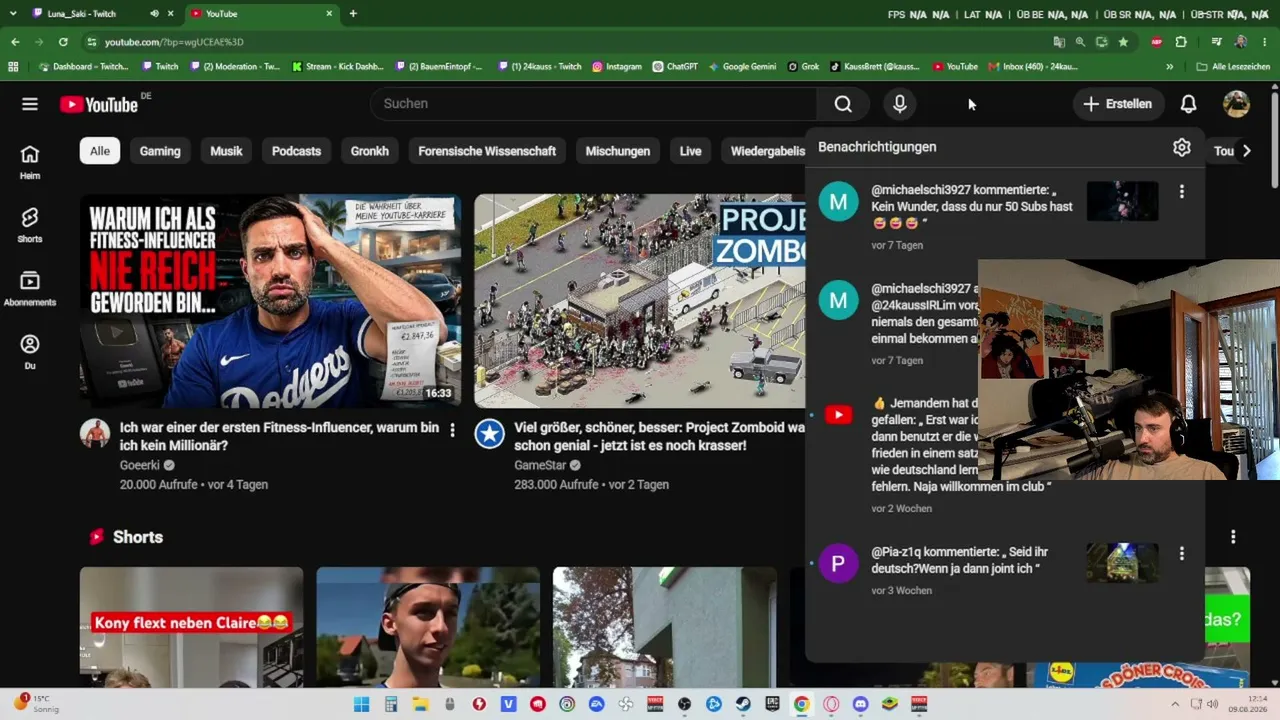Open notification settings gear
Viewport: 1280px width, 720px height.
(1182, 147)
